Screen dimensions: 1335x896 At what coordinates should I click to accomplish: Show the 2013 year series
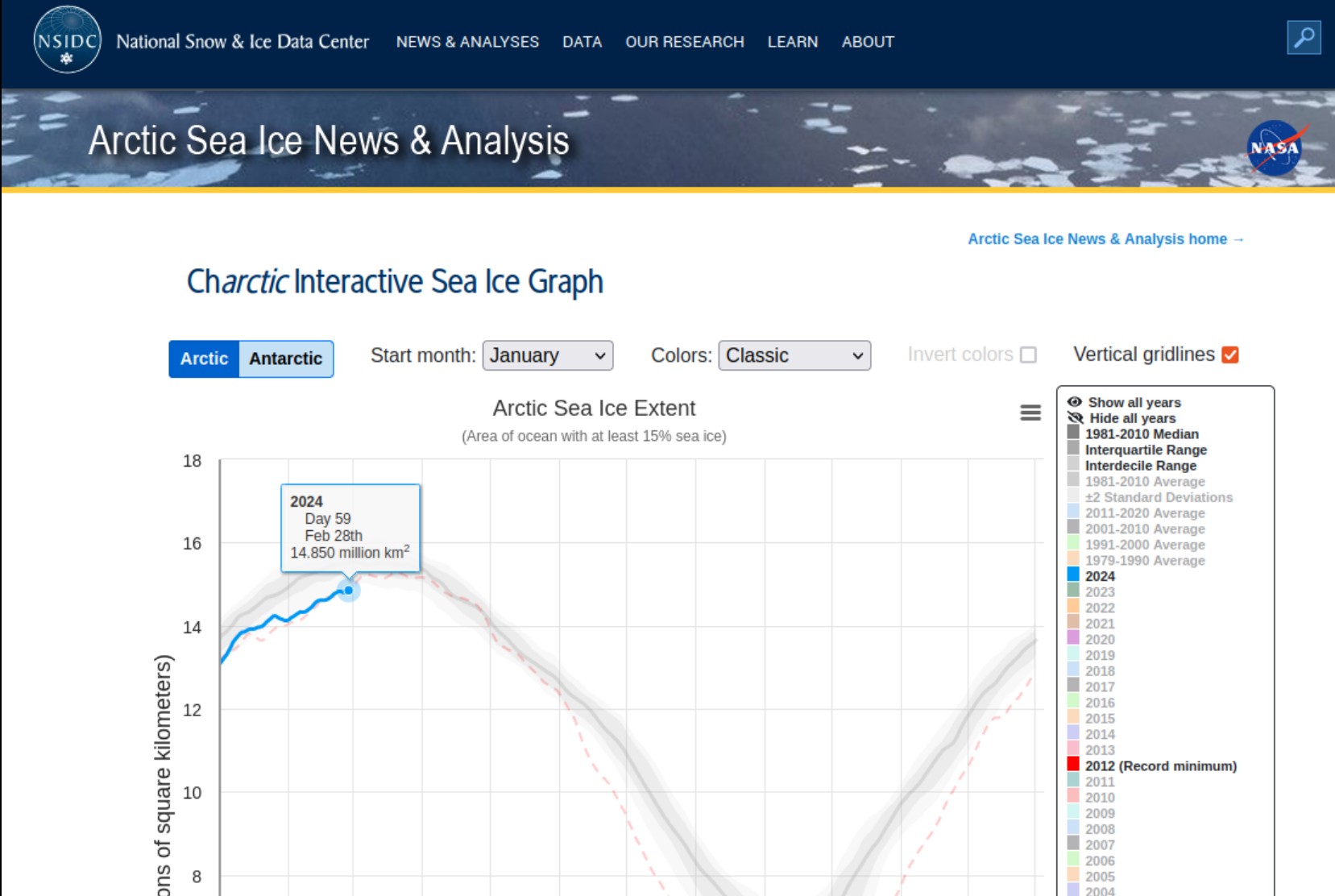[1100, 750]
